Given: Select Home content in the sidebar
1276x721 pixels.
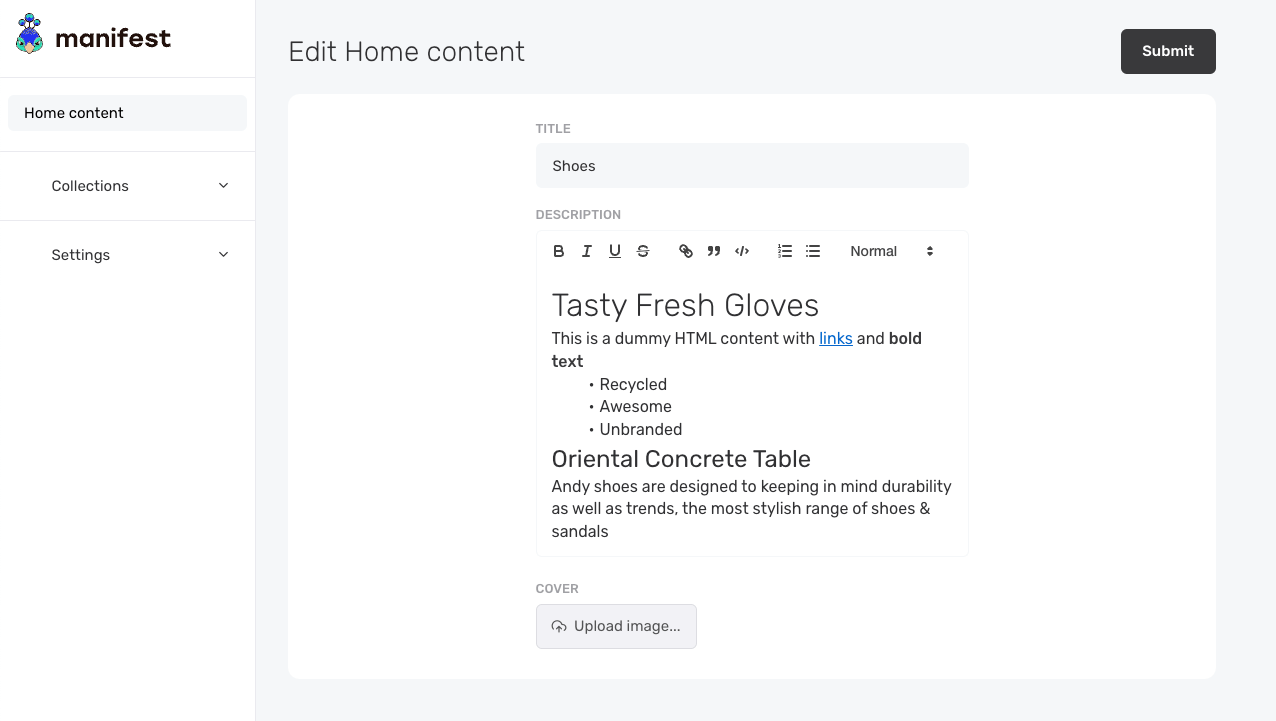Looking at the screenshot, I should [127, 112].
